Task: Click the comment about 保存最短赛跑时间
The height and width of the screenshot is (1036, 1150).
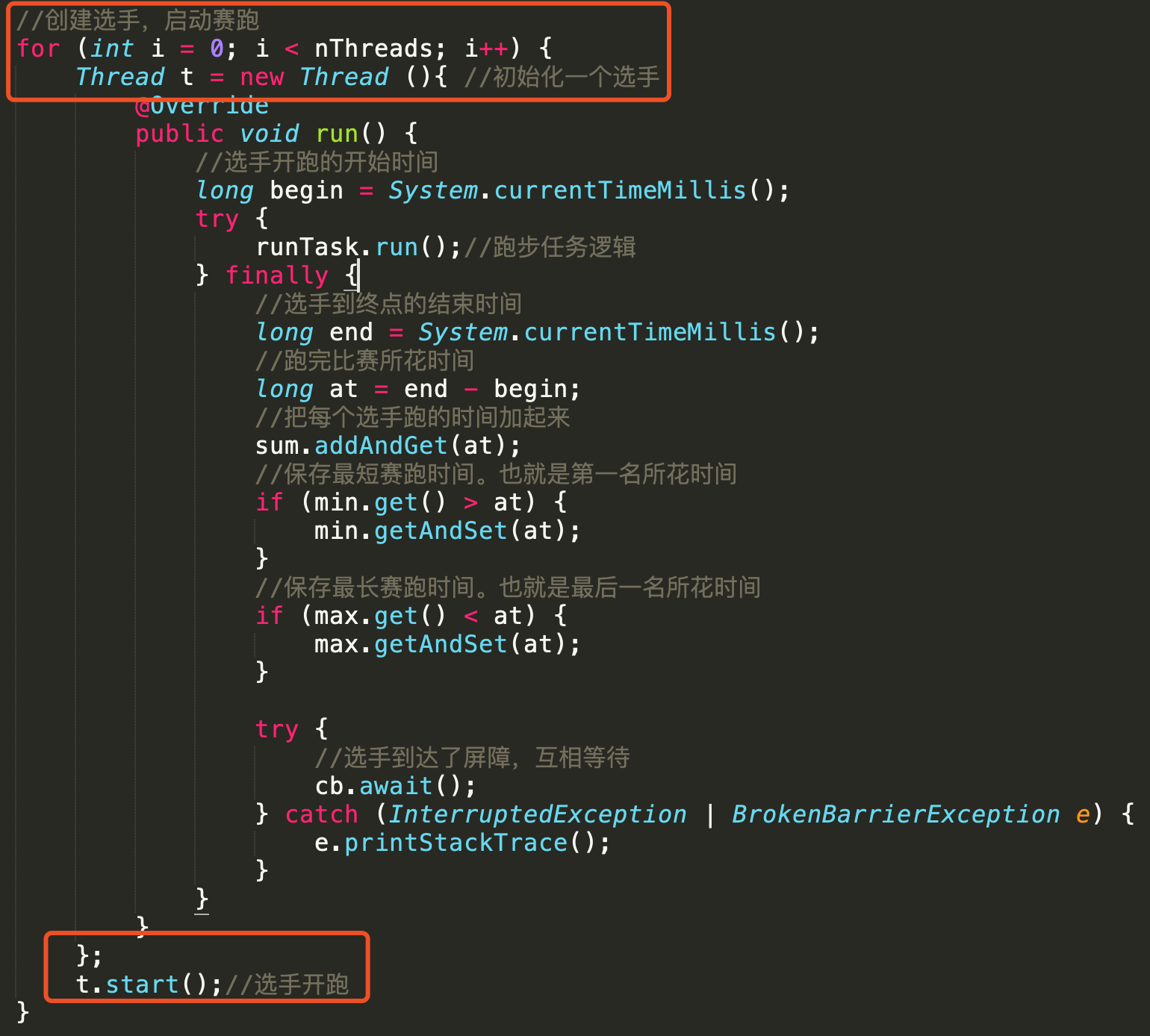Action: point(496,474)
